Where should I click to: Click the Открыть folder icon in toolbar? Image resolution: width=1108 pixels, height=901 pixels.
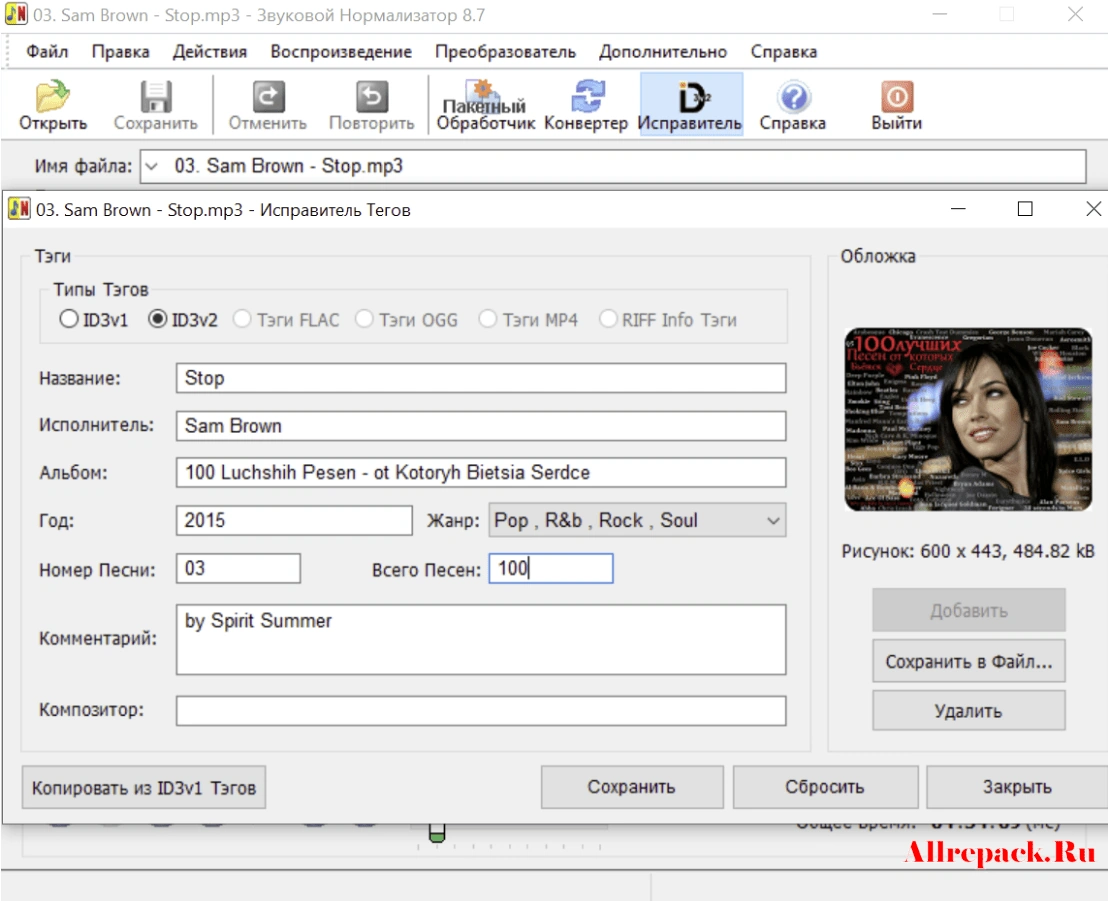click(x=53, y=97)
